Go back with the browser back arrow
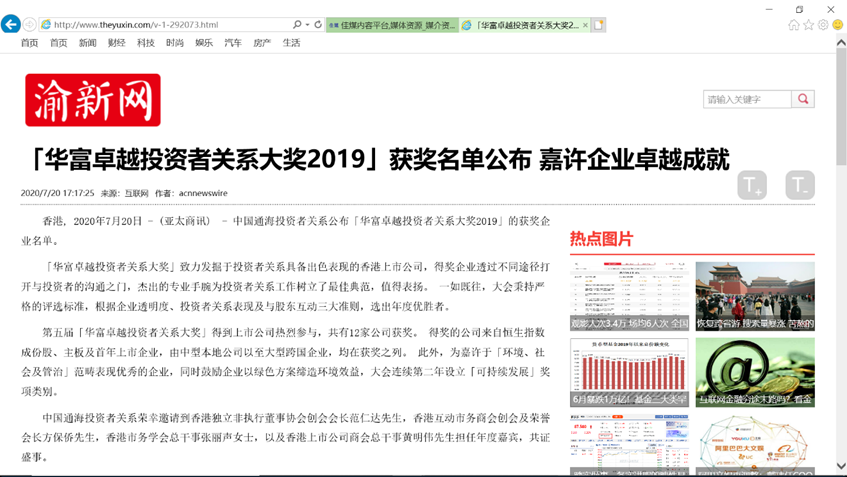The image size is (847, 477). (x=11, y=24)
